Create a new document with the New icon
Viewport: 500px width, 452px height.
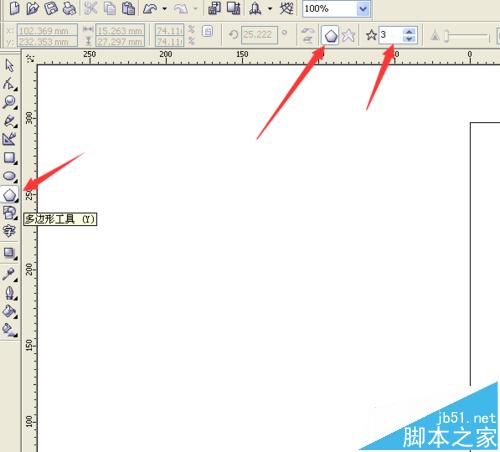pyautogui.click(x=14, y=8)
